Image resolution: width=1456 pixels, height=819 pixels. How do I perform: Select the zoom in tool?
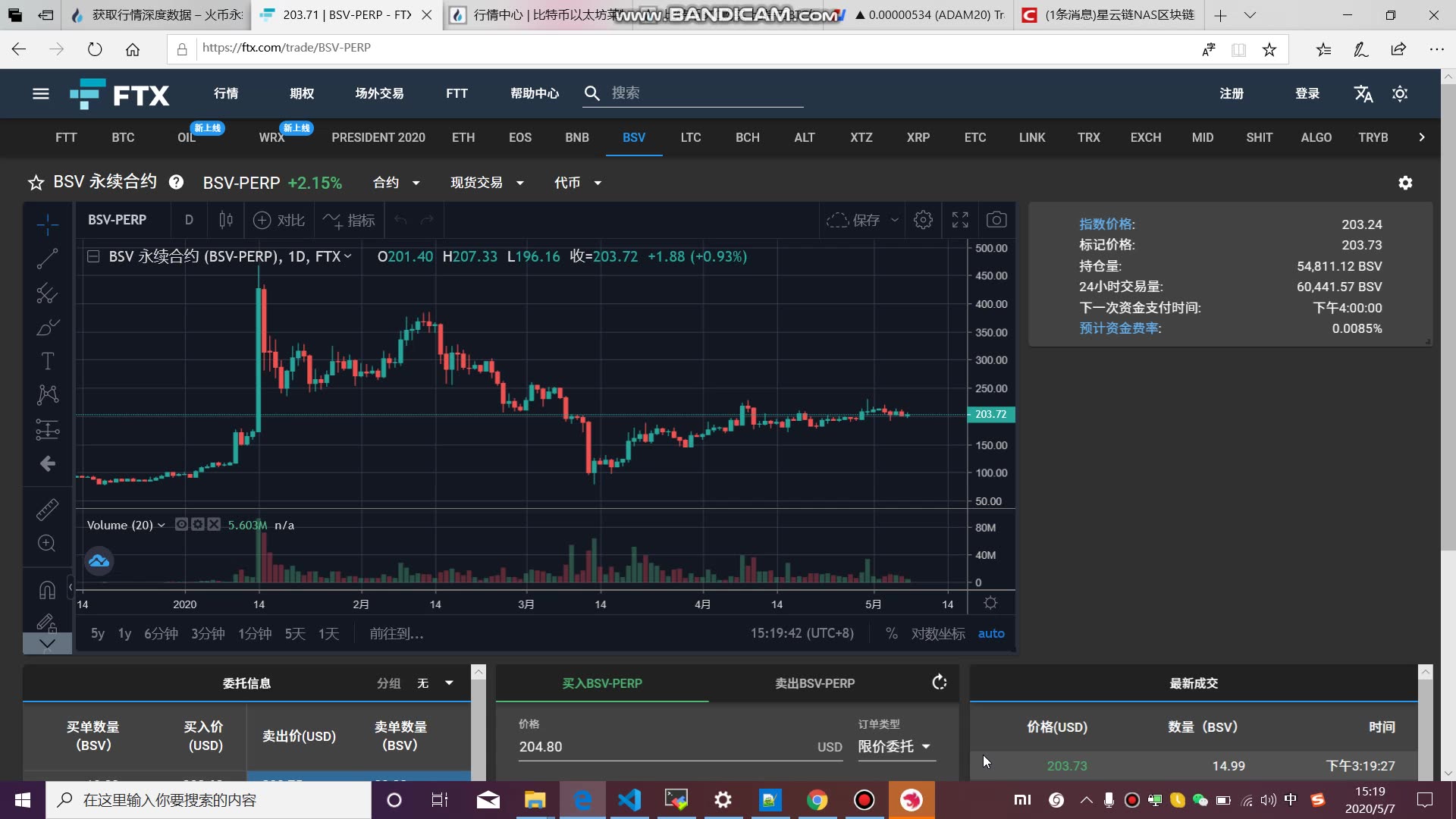pos(47,543)
